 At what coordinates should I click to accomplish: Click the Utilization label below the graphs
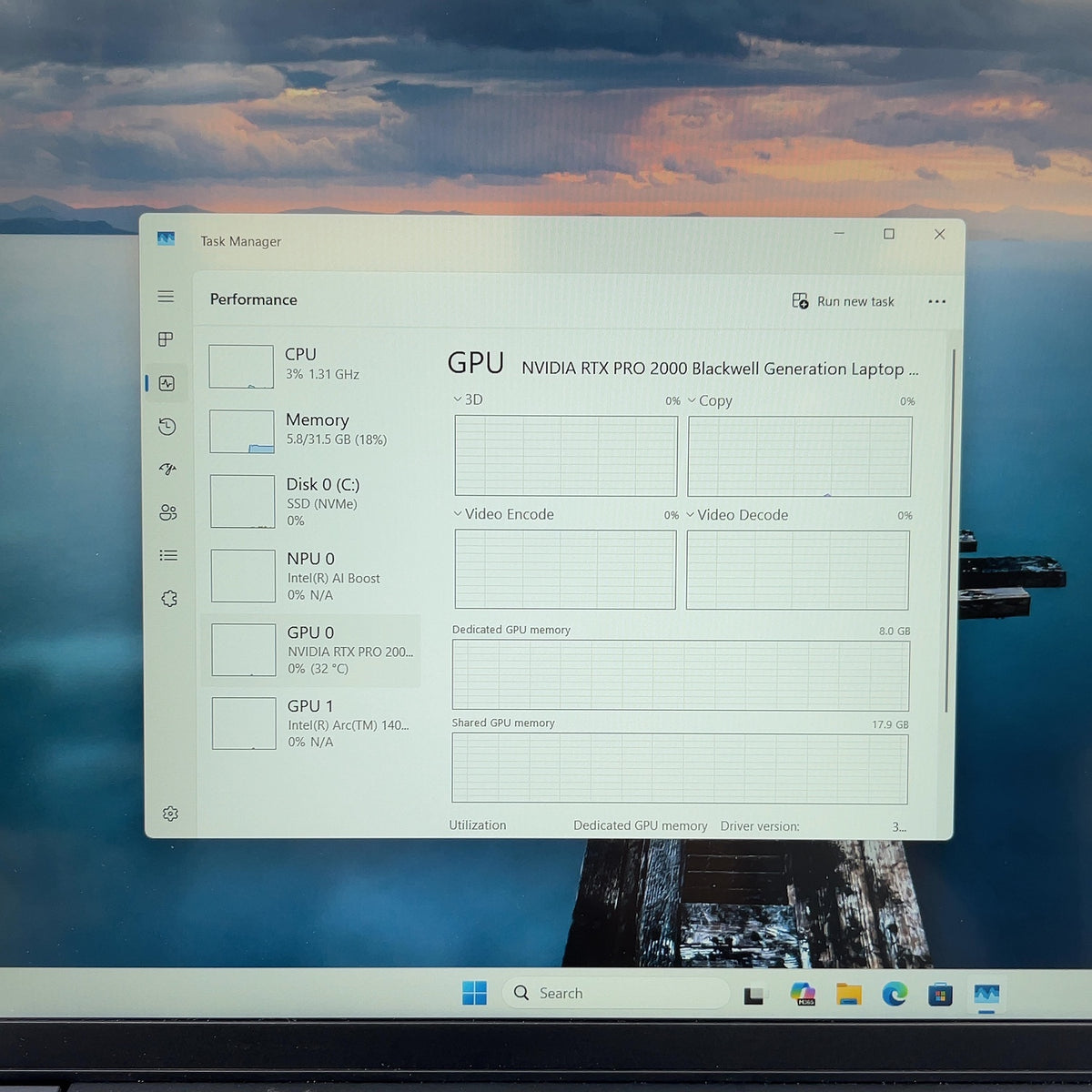(478, 825)
